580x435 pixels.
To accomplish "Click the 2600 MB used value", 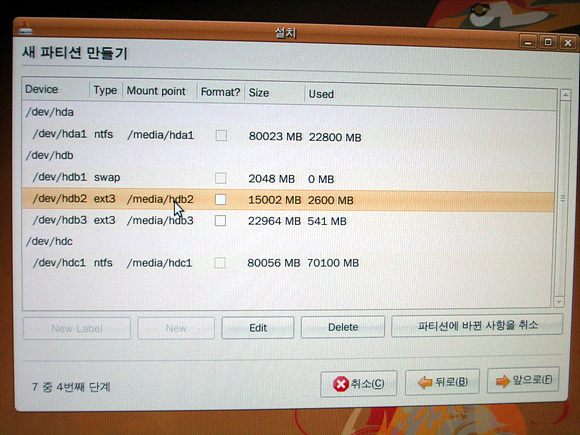I will [x=331, y=200].
